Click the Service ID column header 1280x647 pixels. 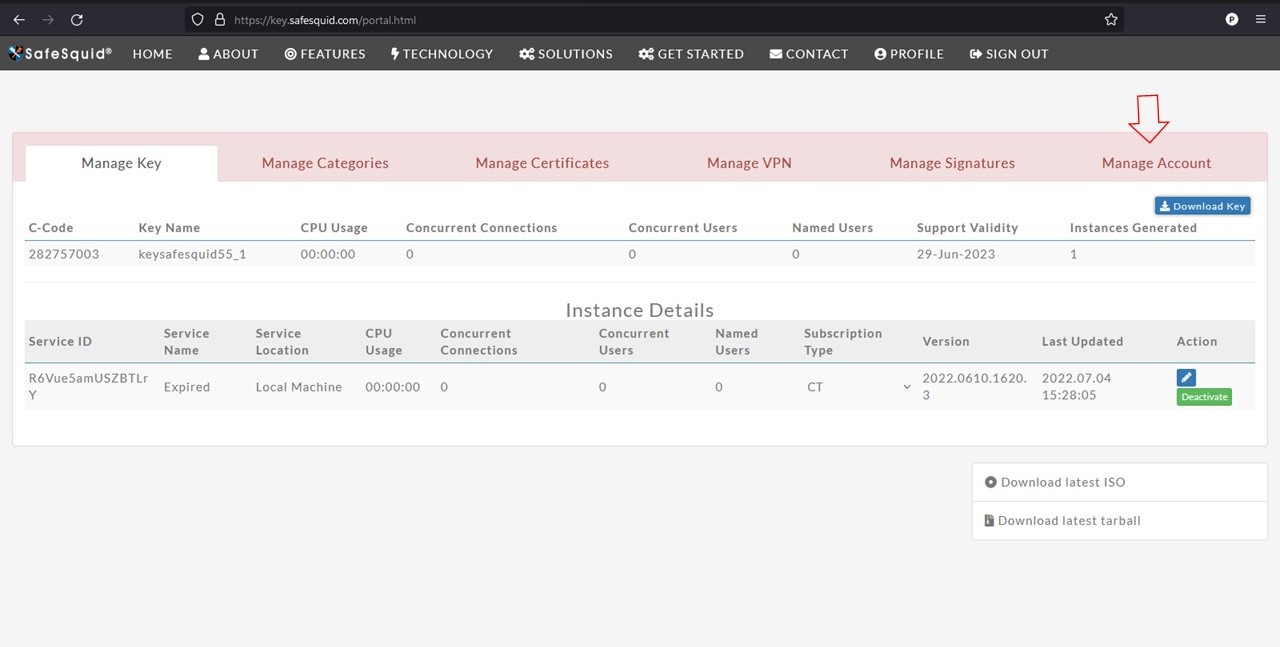coord(60,341)
